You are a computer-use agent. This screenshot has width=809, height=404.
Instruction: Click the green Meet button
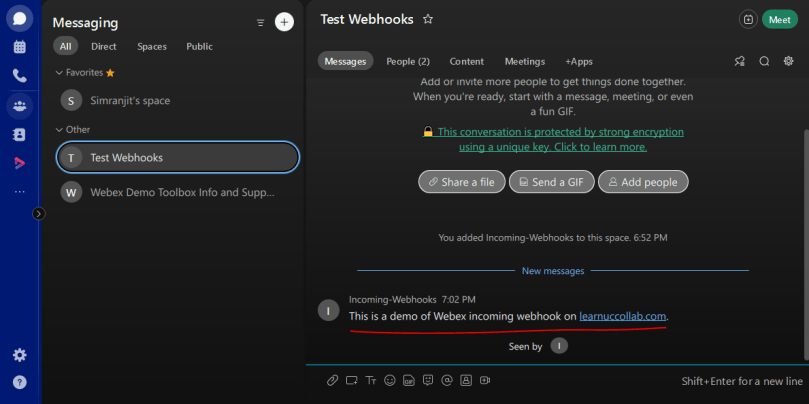click(x=780, y=20)
